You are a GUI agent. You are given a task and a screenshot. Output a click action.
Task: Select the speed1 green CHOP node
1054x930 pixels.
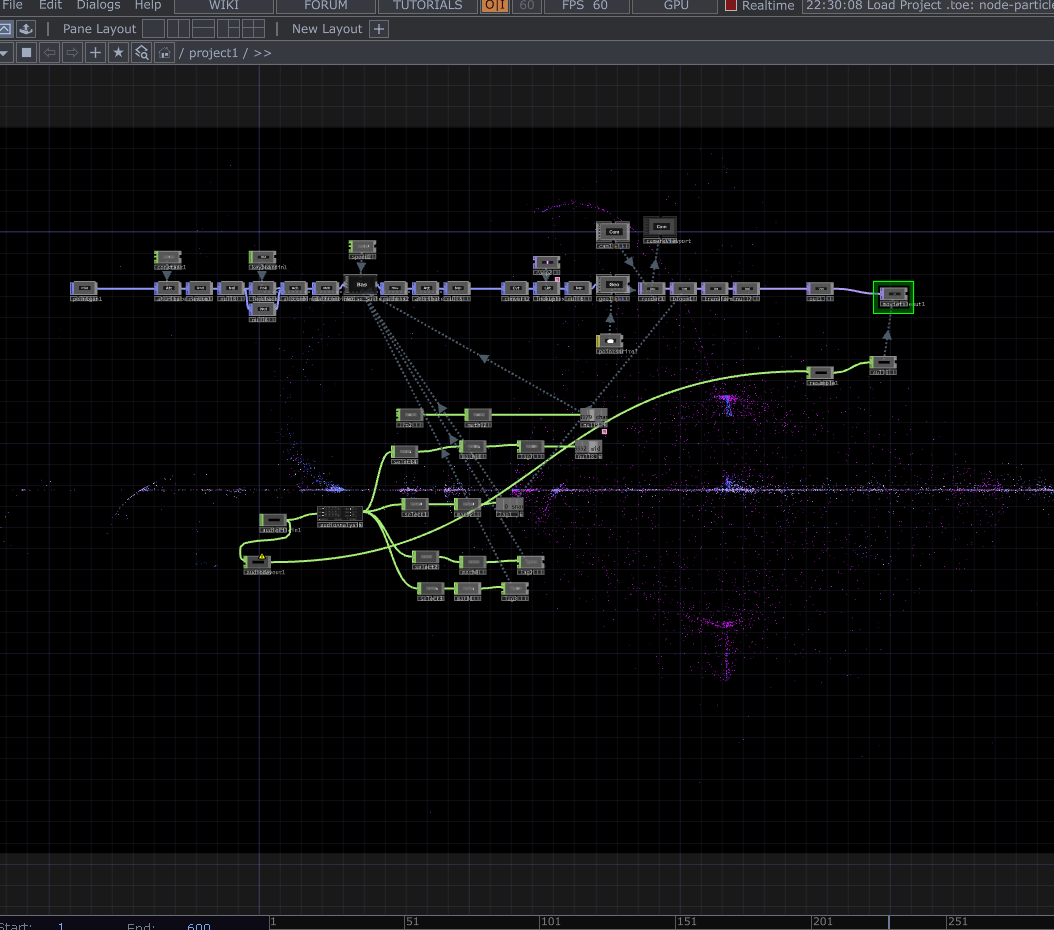coord(362,247)
